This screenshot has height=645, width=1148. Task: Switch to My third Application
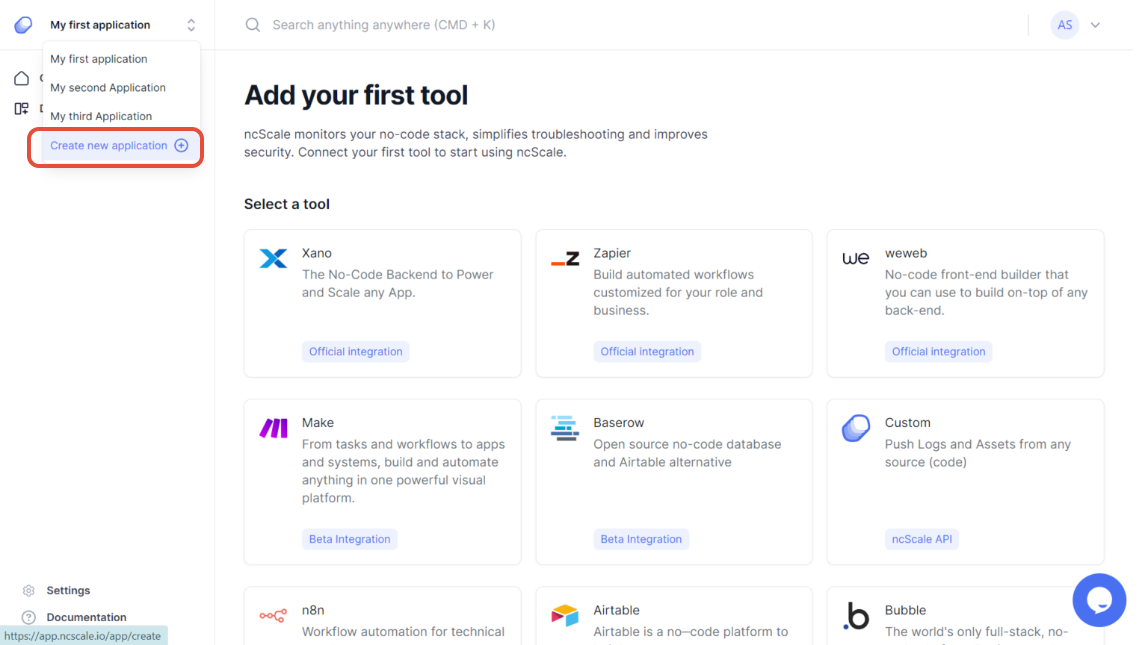click(x=101, y=116)
